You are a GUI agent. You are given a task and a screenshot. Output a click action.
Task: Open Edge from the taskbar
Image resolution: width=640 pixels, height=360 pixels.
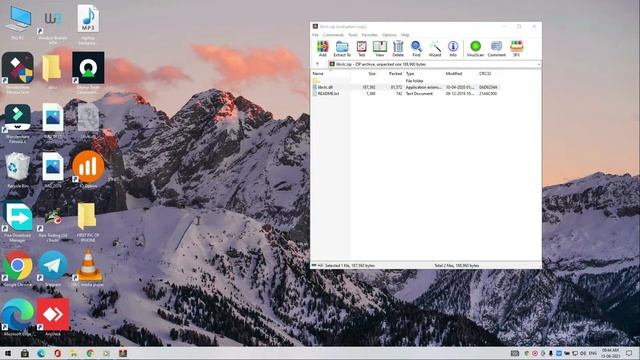point(41,353)
